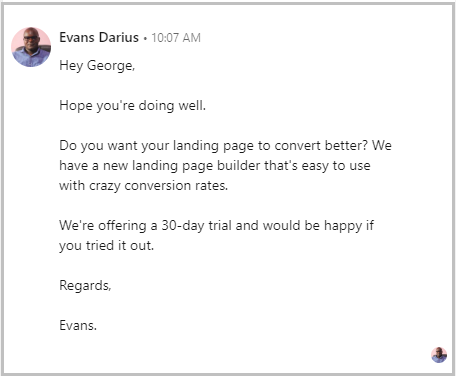
Task: Click the 10:07 AM timestamp
Action: (x=176, y=38)
